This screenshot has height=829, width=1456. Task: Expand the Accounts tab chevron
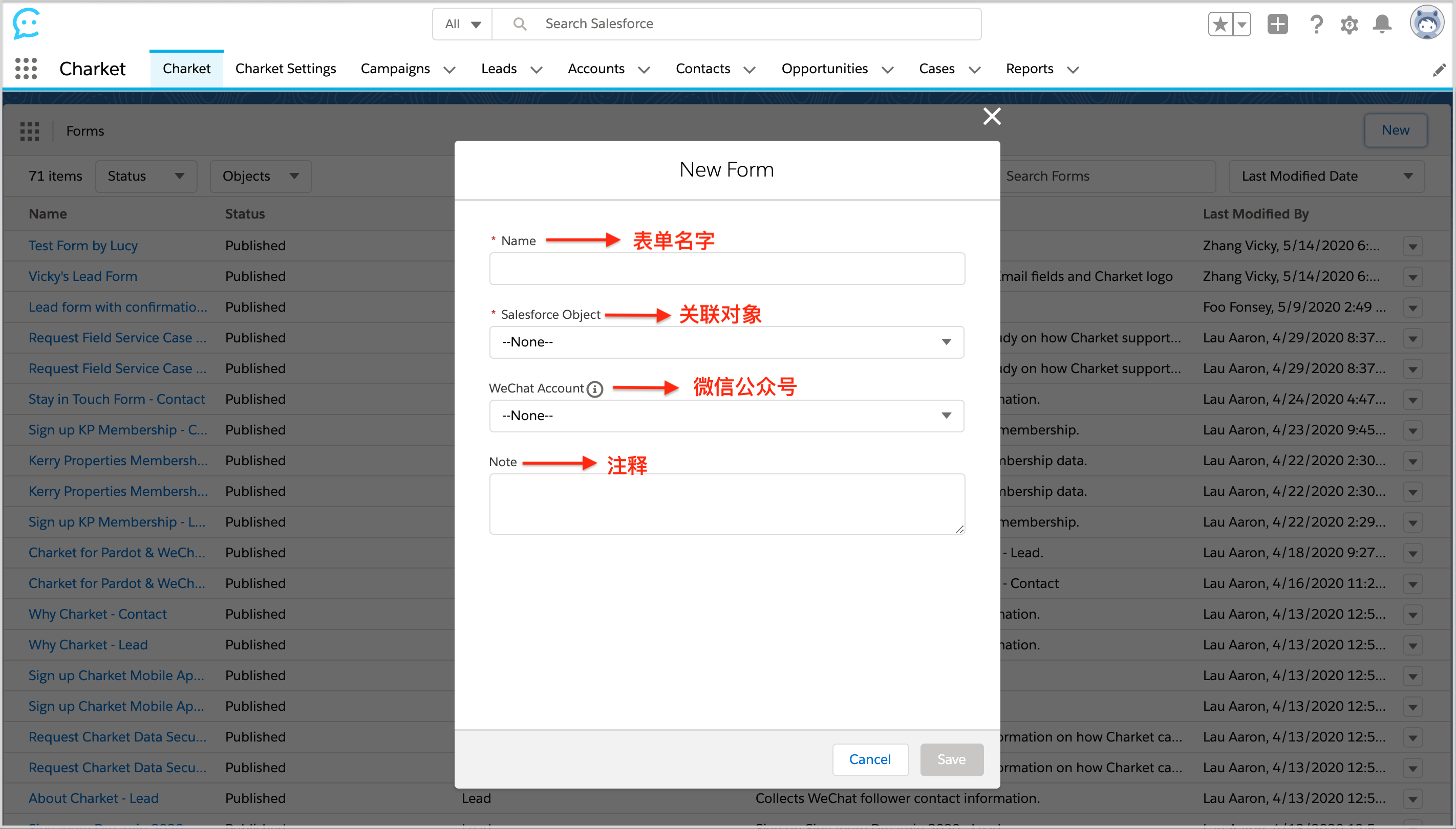(x=644, y=70)
